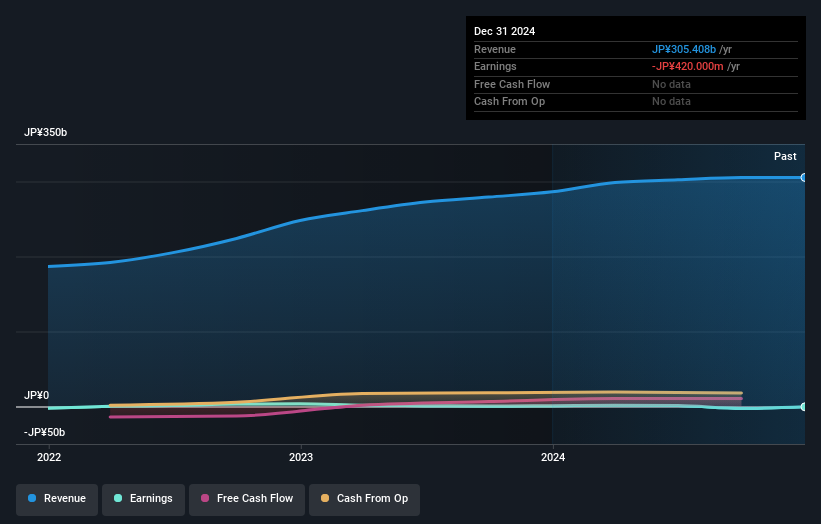Toggle the Free Cash Flow series
This screenshot has width=821, height=524.
[247, 499]
